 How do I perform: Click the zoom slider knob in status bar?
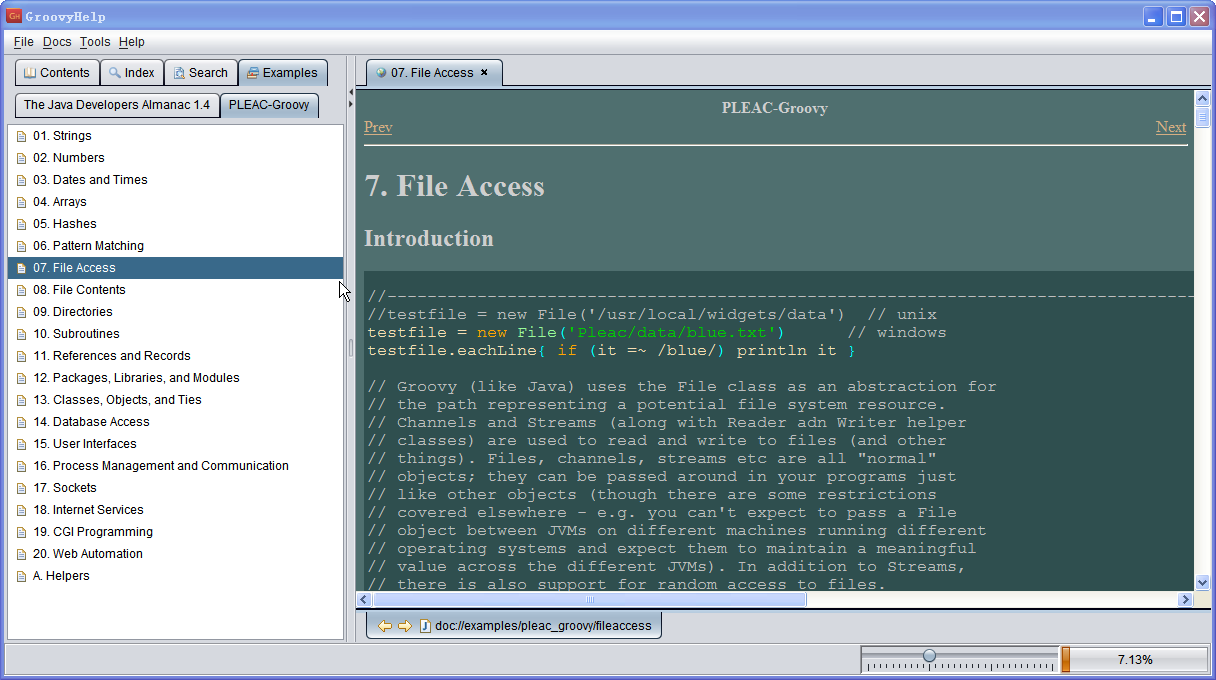click(929, 656)
